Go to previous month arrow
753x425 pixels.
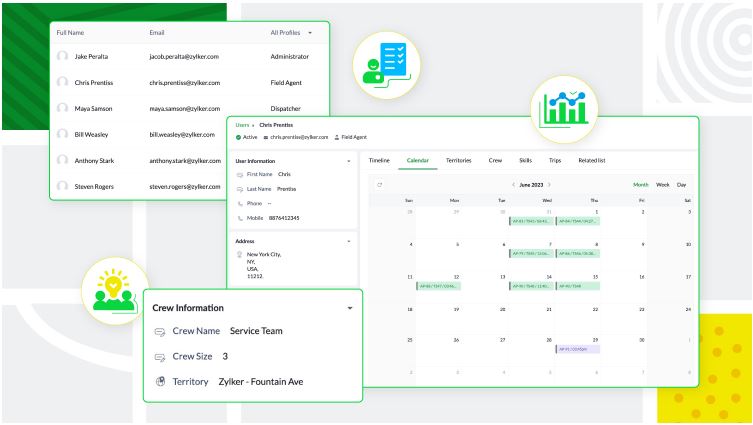pos(513,185)
